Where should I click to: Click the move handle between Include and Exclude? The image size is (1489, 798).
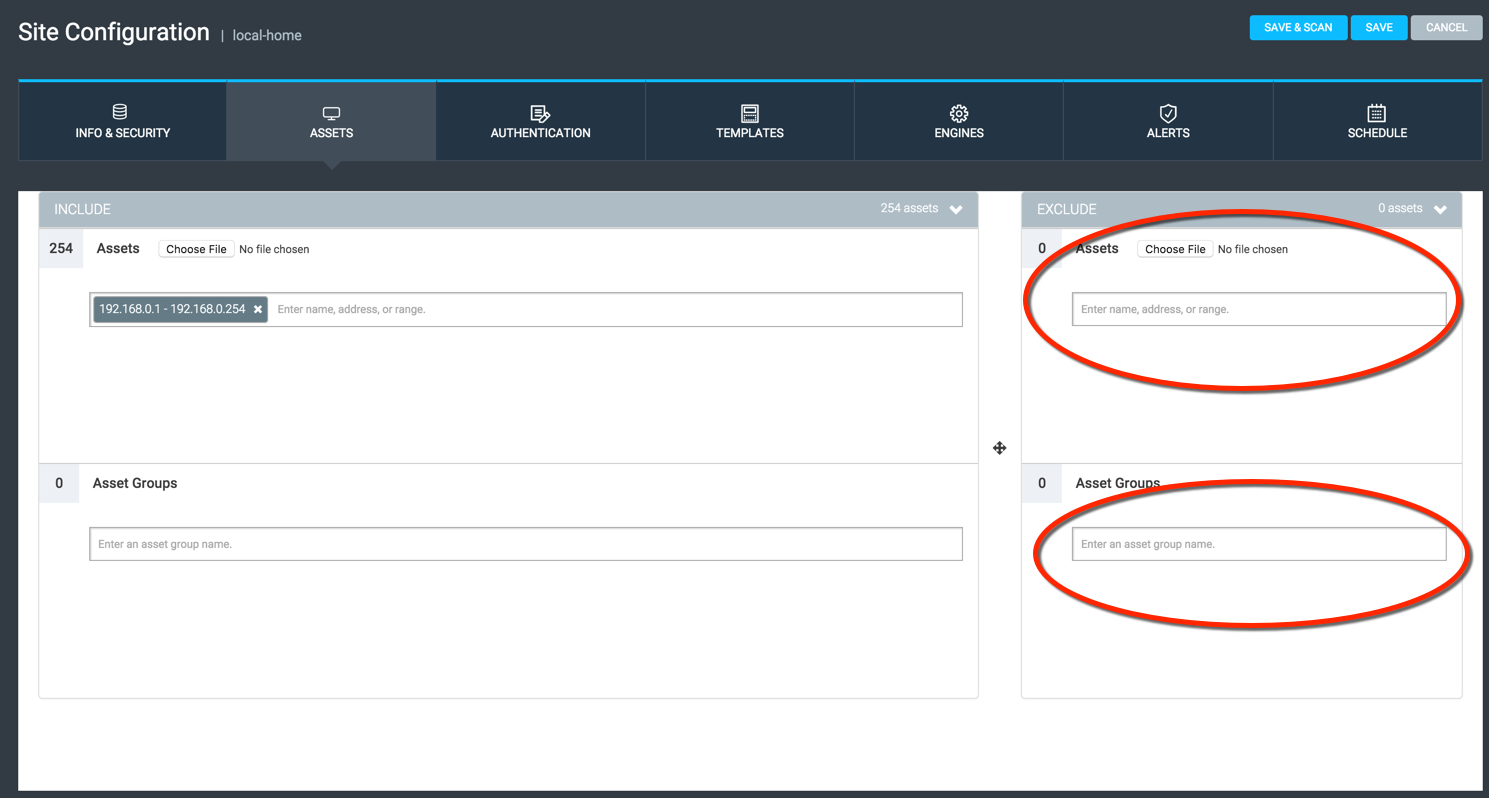[999, 448]
